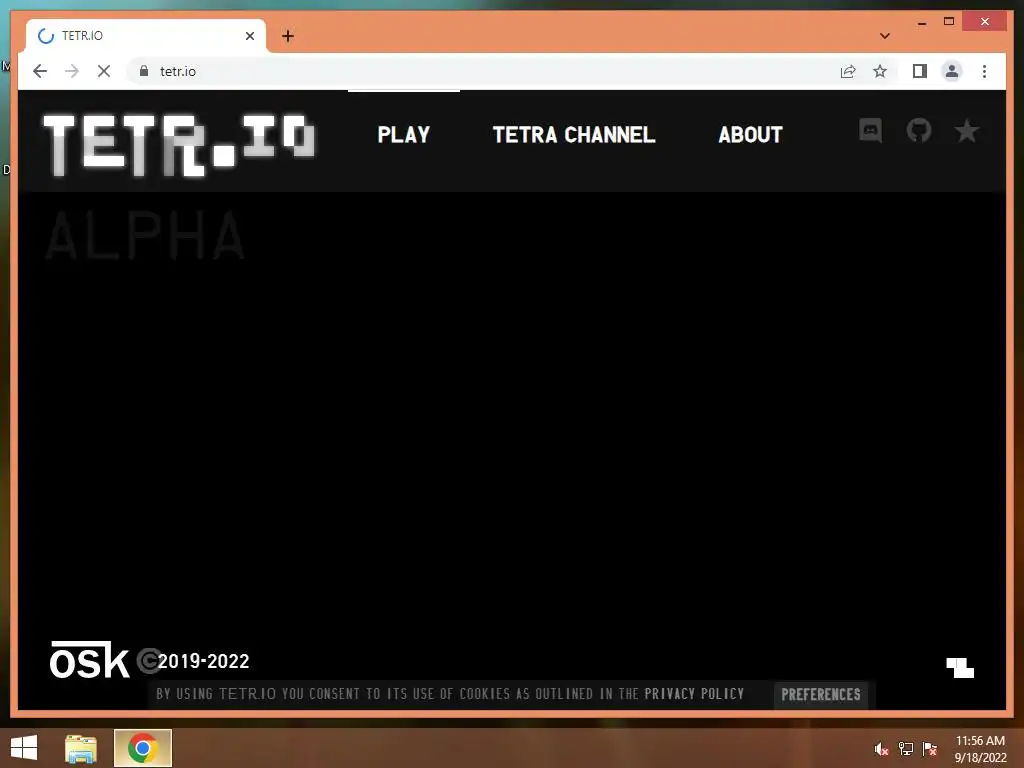
Task: Open the Chrome profile avatar
Action: [952, 71]
